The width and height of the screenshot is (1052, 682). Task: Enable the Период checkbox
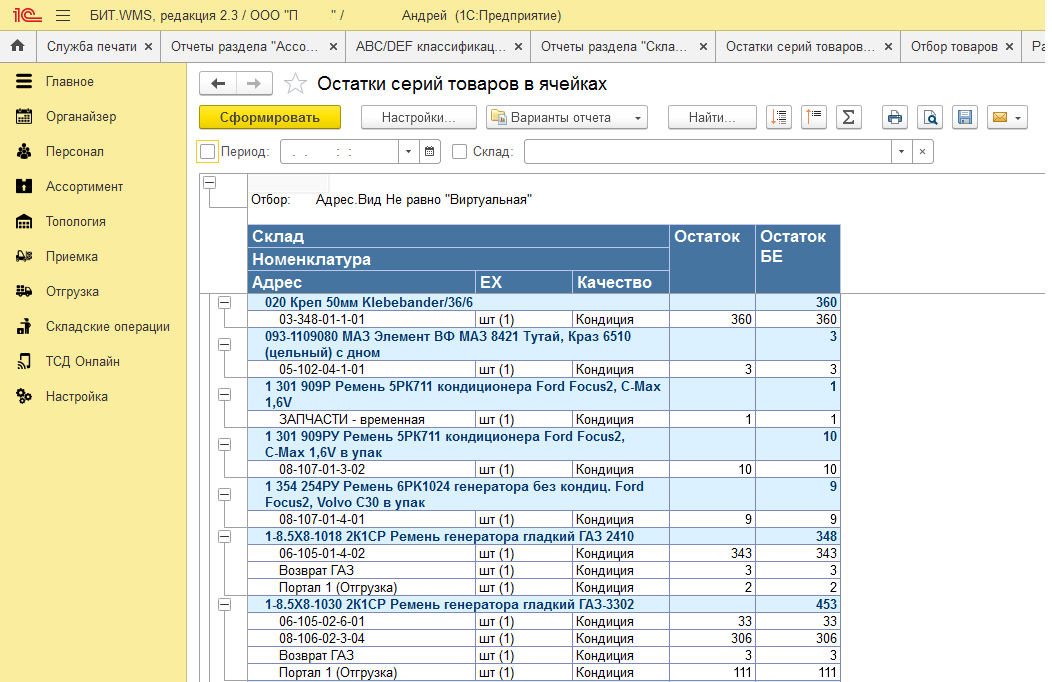(208, 152)
